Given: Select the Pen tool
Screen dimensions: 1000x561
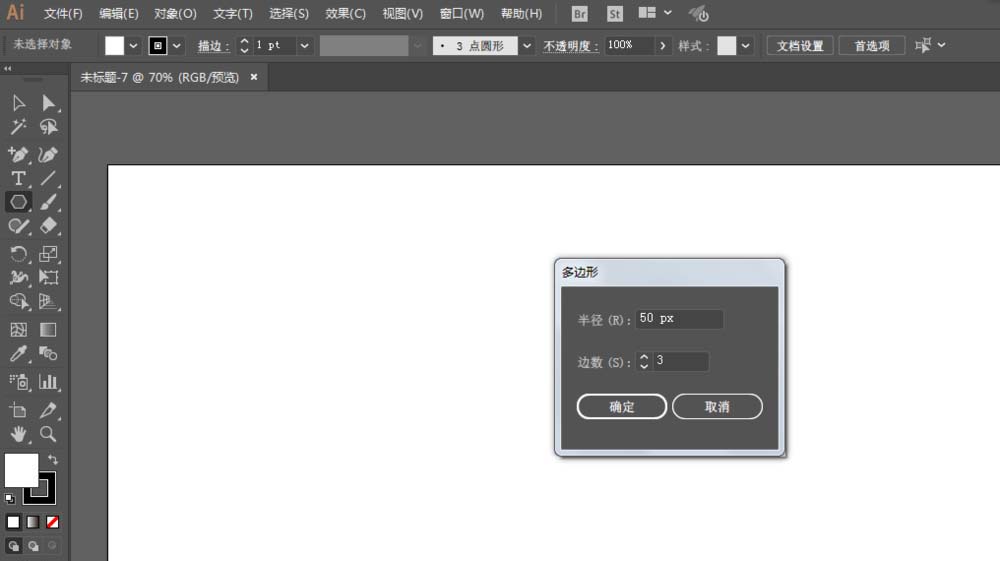Looking at the screenshot, I should click(18, 154).
